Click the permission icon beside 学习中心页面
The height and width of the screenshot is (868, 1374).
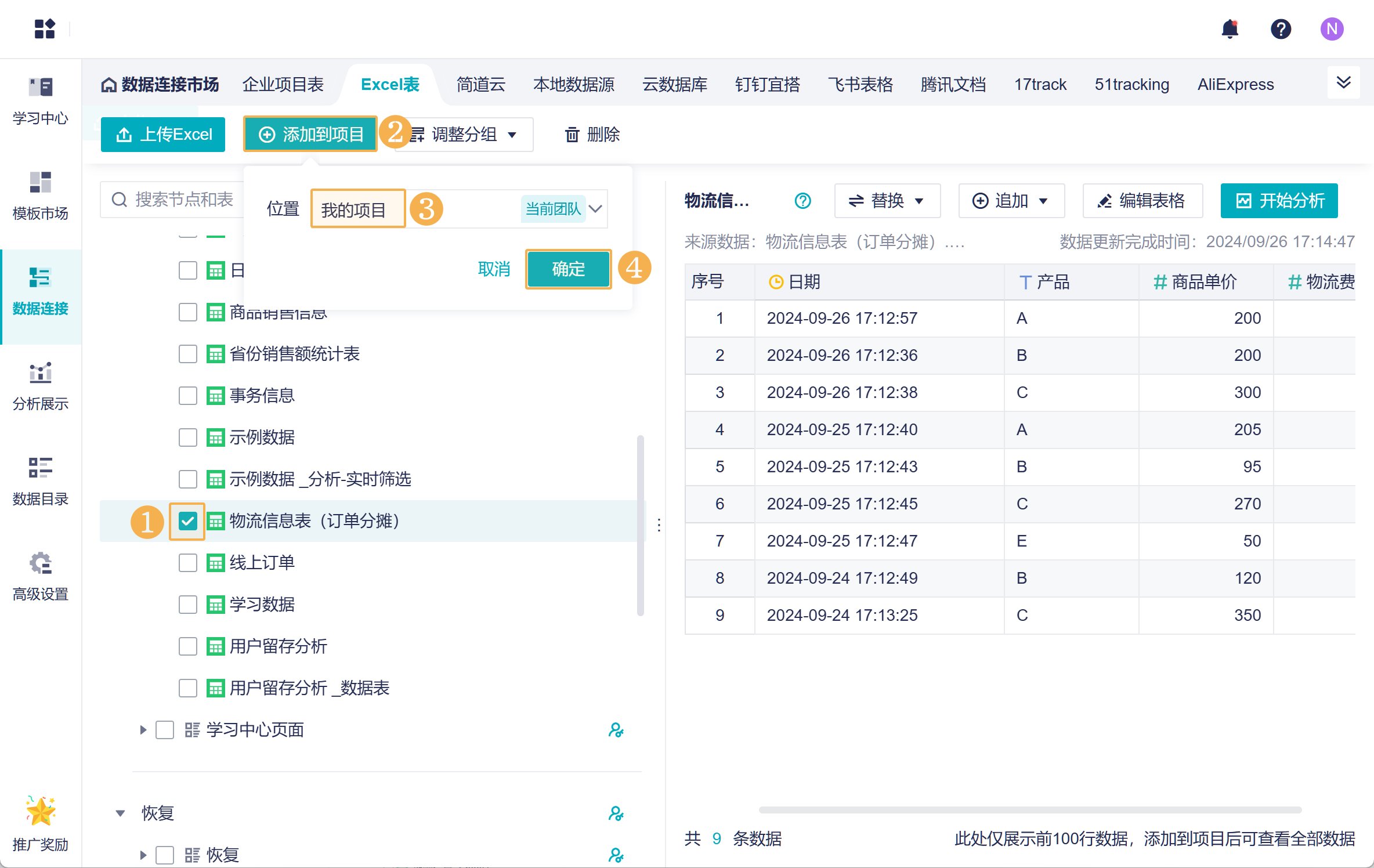coord(616,730)
